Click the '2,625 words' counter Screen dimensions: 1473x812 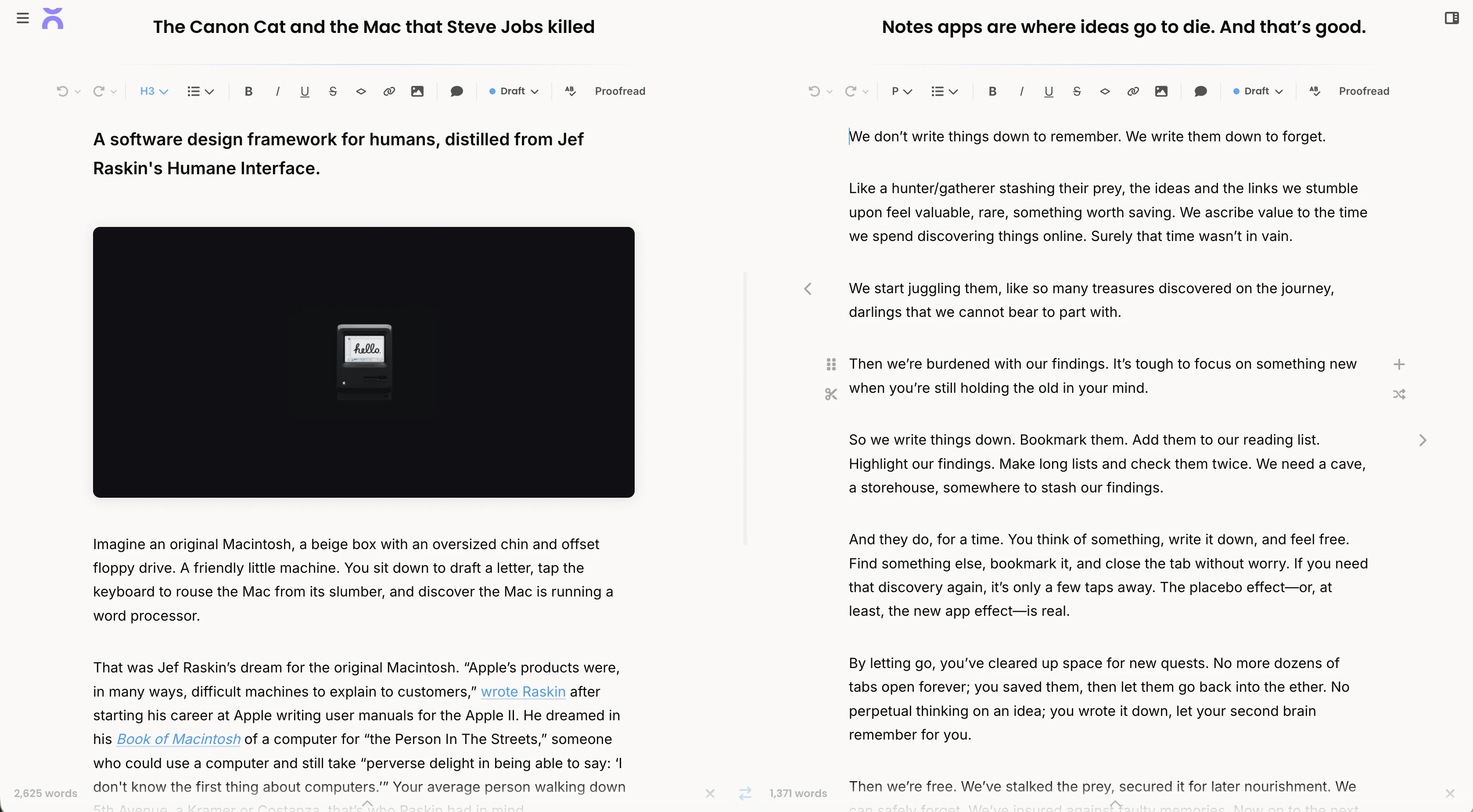[x=46, y=793]
